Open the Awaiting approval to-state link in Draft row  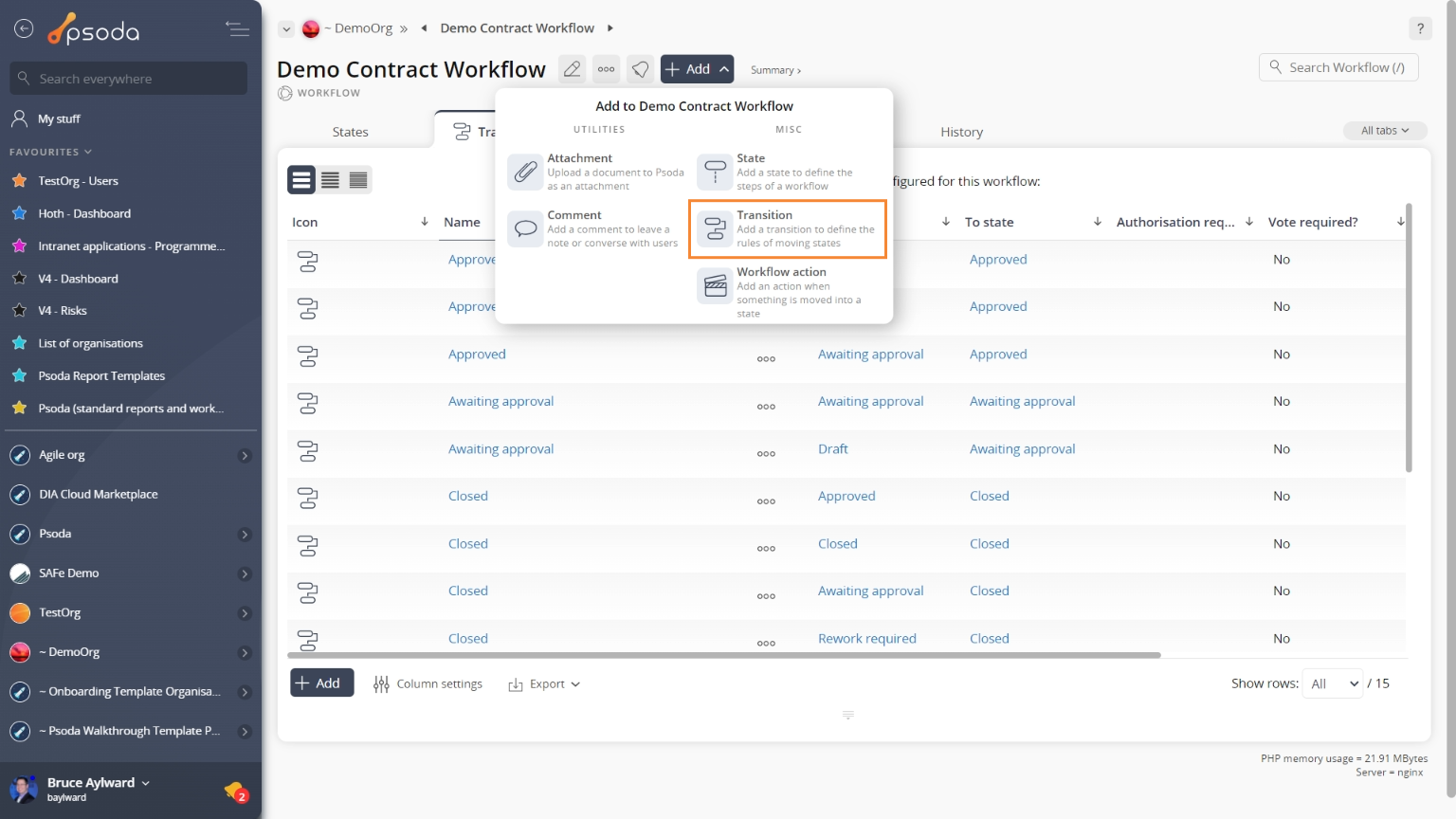1022,449
